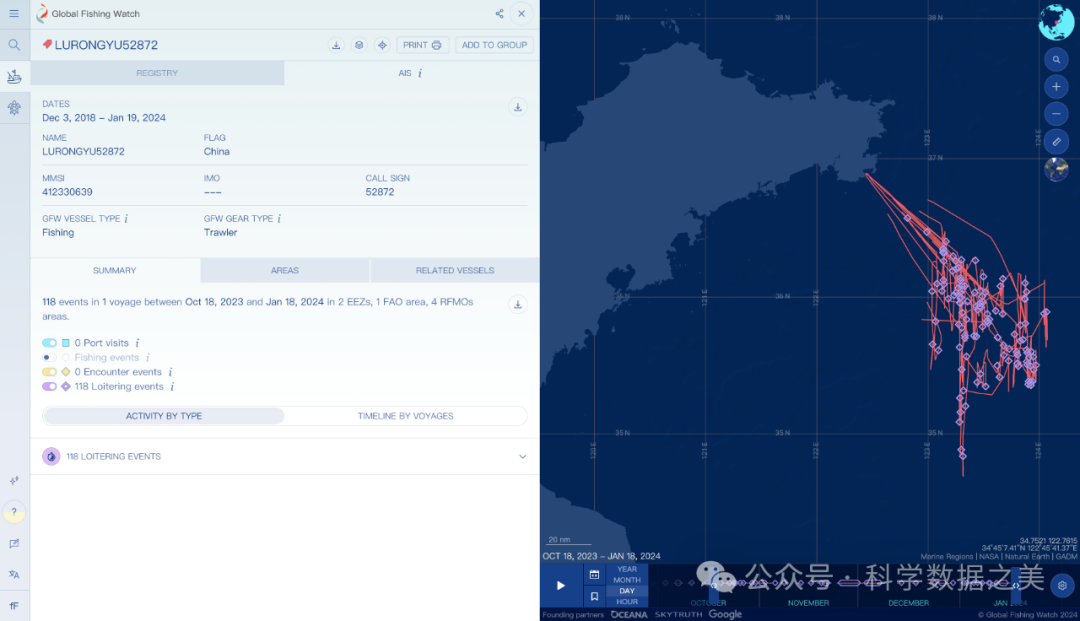Click the map ruler measurement tool
The width and height of the screenshot is (1080, 621).
point(1056,142)
